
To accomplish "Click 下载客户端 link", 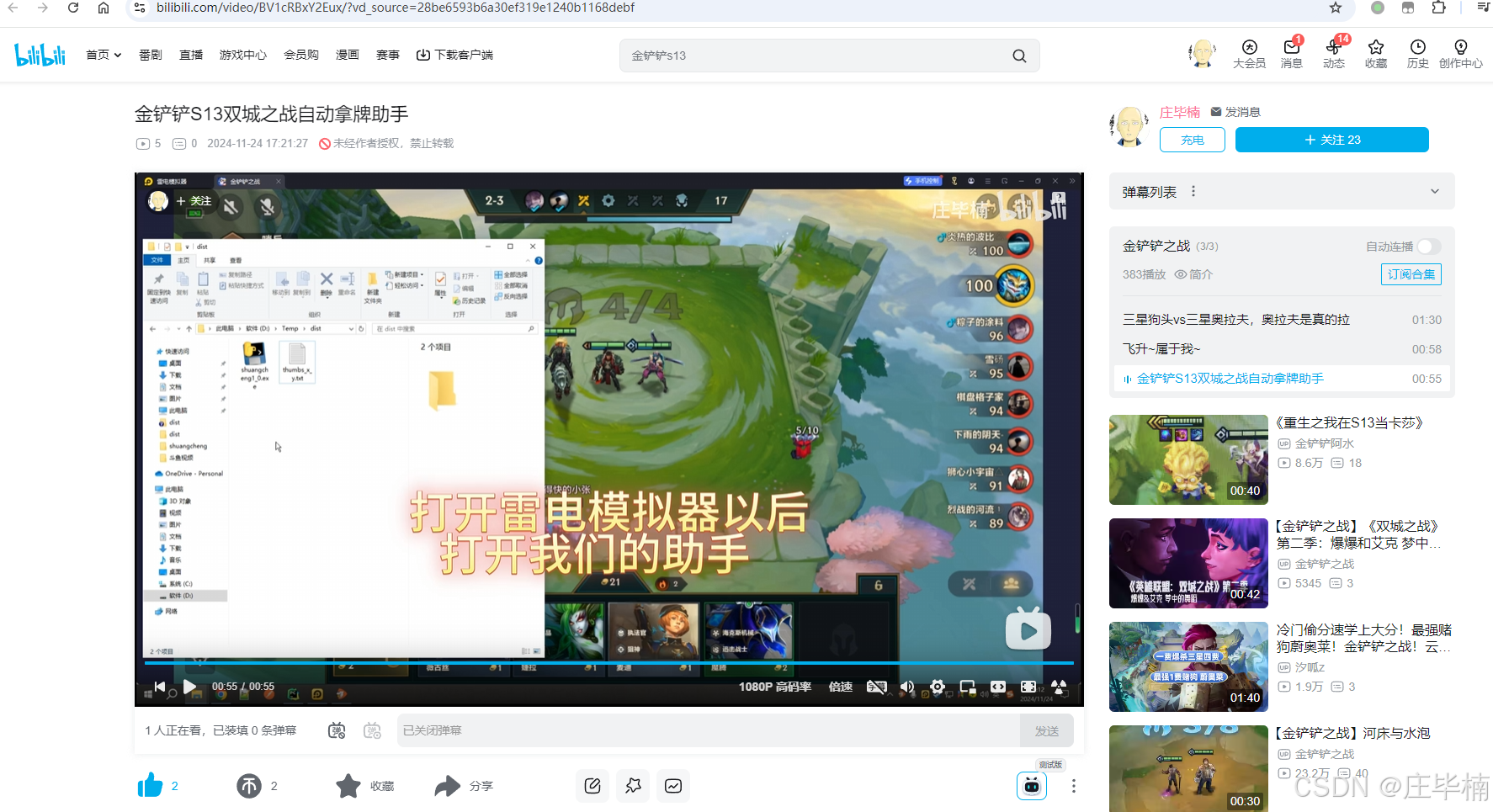I will (454, 55).
